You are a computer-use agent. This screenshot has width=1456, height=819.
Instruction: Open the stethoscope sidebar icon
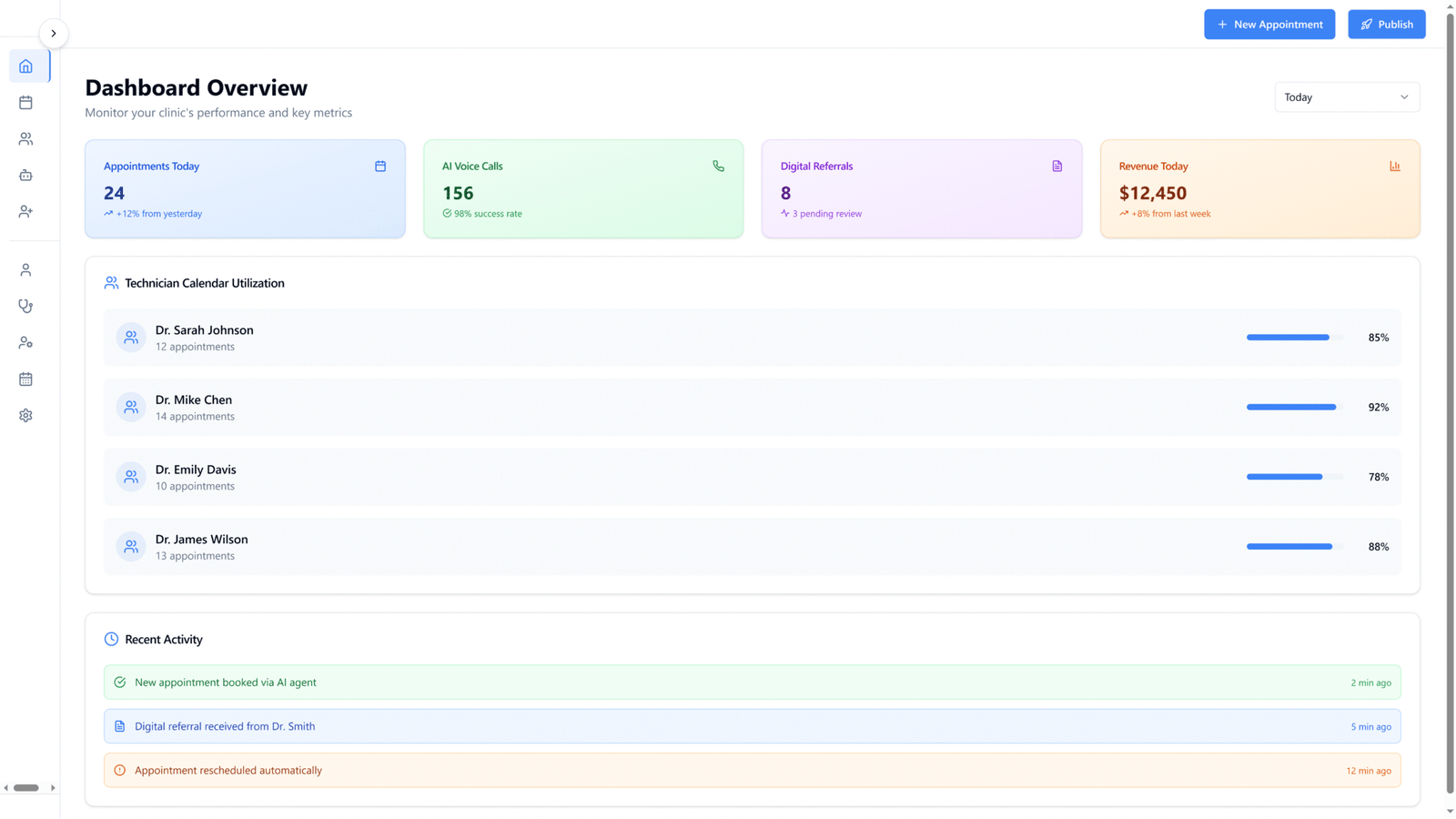coord(25,307)
